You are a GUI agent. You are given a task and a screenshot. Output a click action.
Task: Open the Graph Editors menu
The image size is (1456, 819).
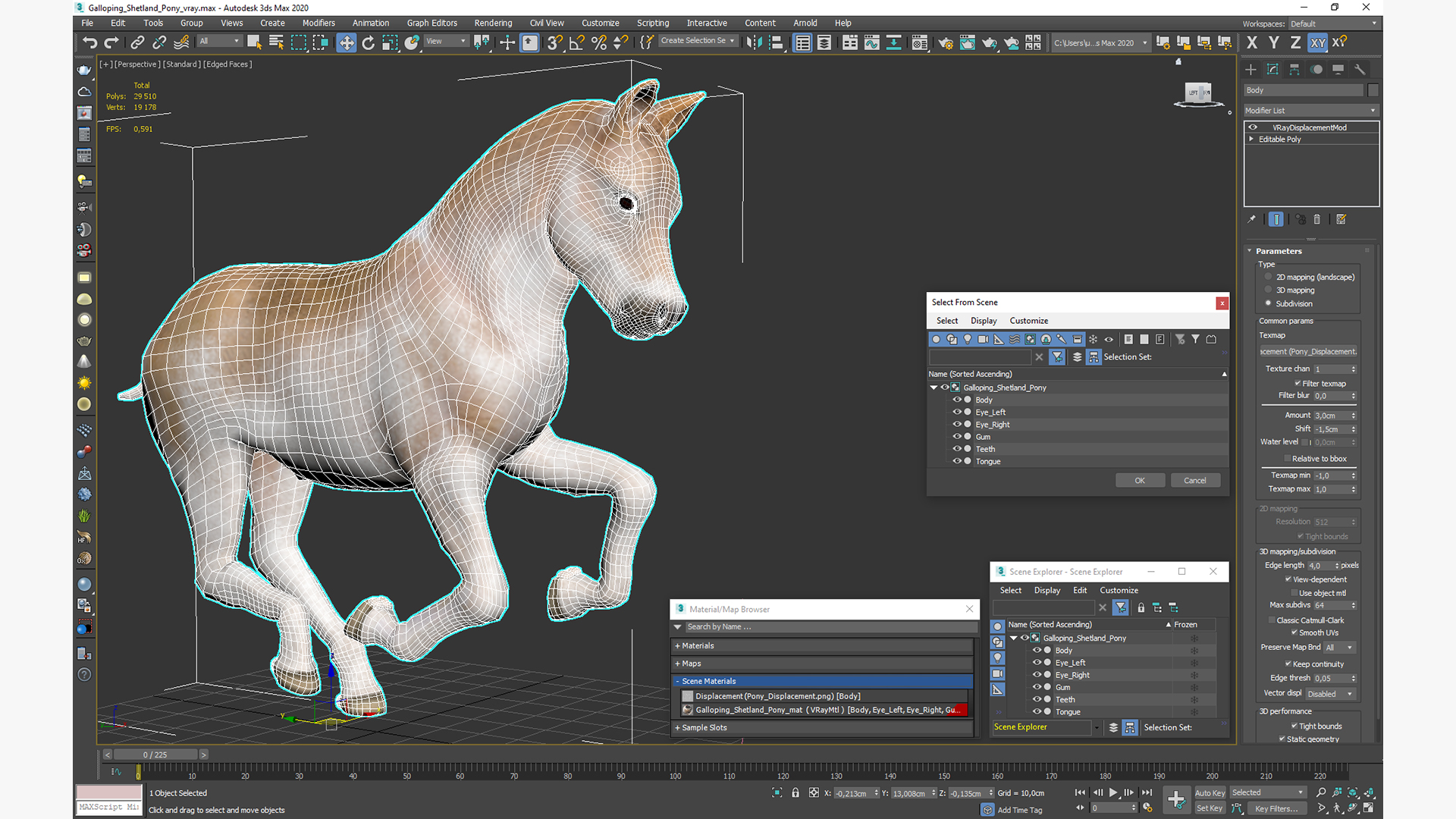[x=431, y=23]
